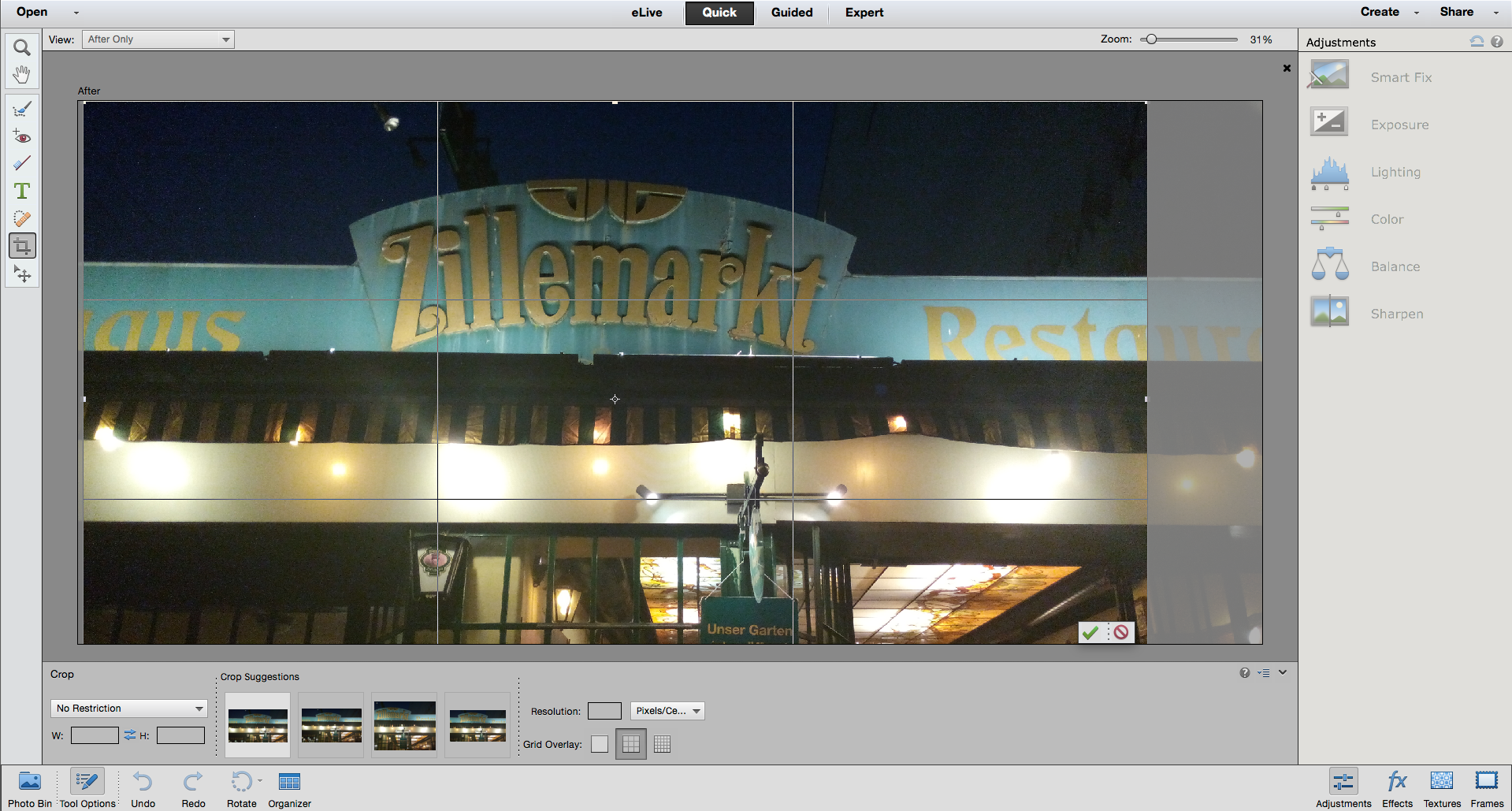Open the Exposure adjustment

(x=1399, y=125)
